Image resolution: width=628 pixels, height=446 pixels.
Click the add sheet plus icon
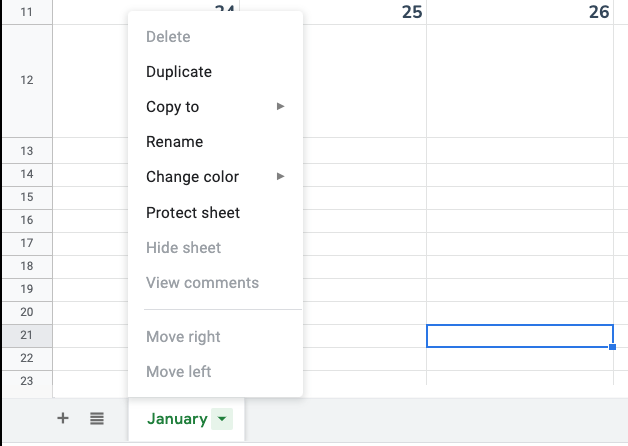(63, 419)
